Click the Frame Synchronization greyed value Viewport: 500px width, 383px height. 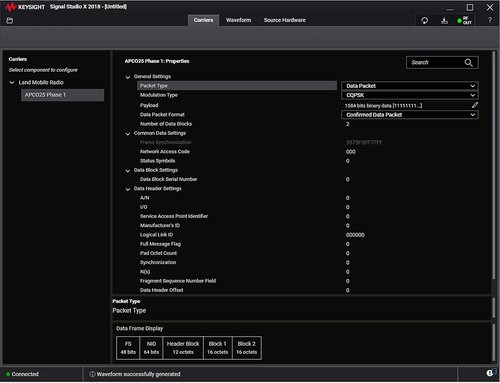coord(364,142)
